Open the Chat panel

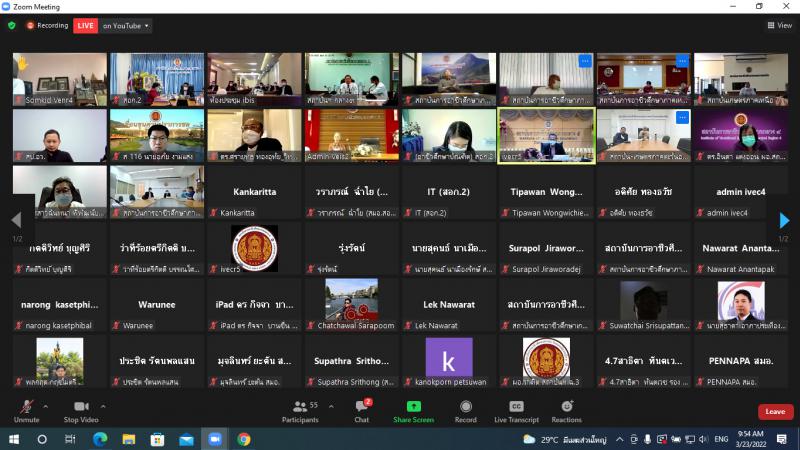coord(362,411)
